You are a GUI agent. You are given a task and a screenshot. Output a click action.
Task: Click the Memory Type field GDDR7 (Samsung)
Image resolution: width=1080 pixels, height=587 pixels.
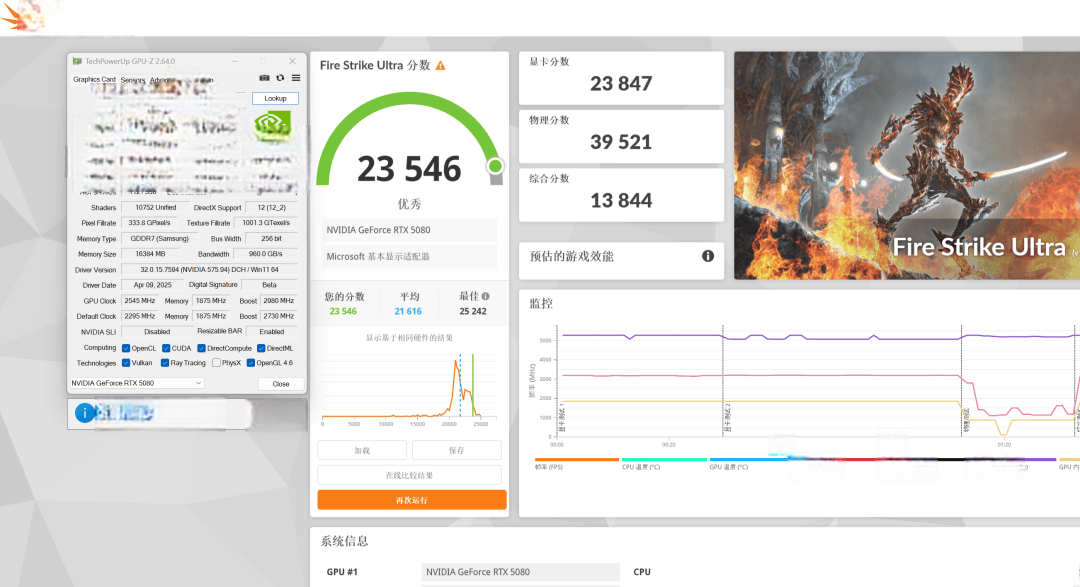click(x=159, y=239)
